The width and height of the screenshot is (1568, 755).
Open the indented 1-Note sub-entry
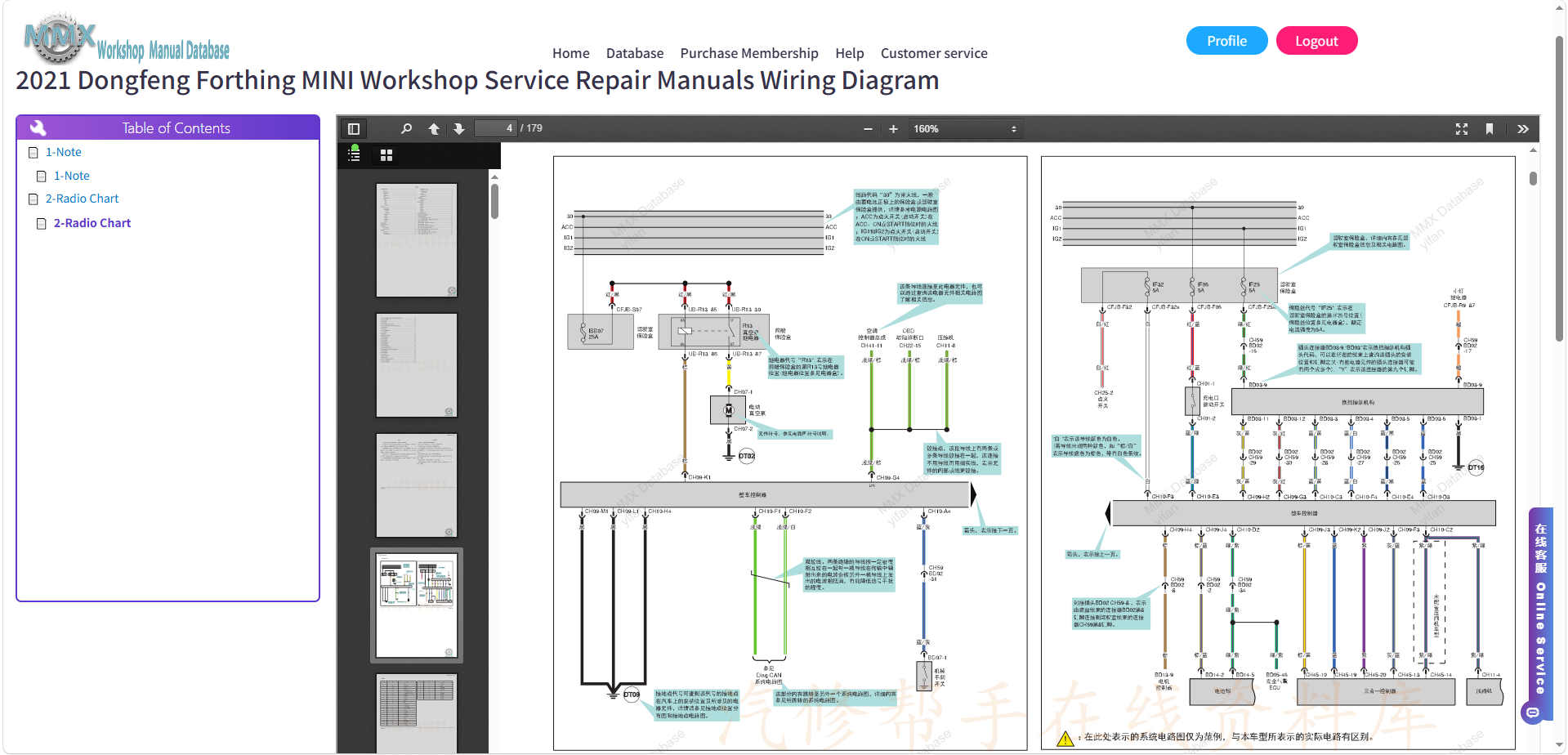(71, 176)
